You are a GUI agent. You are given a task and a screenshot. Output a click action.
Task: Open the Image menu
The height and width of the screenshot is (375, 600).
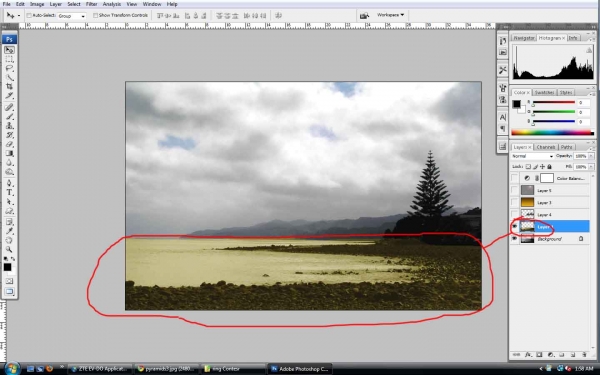coord(37,4)
